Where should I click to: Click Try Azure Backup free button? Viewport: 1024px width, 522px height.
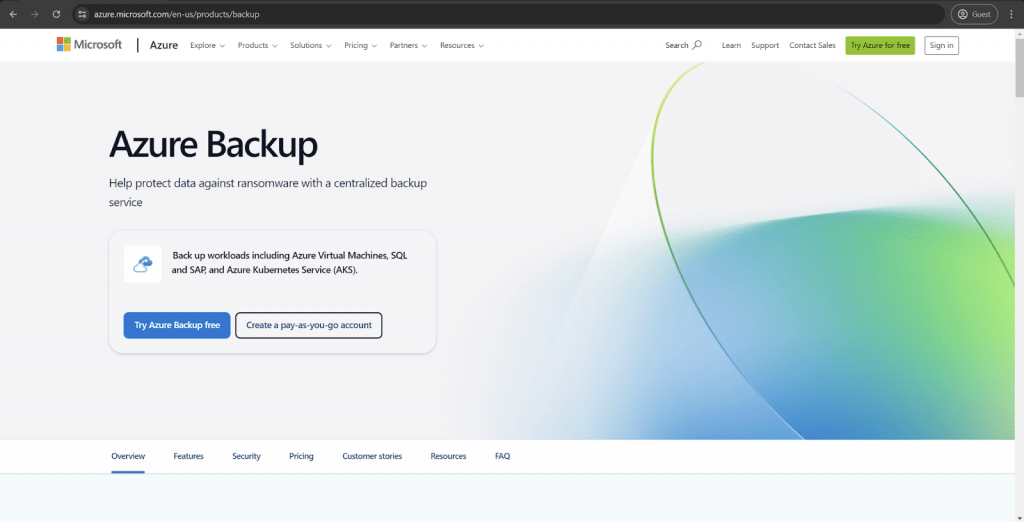pyautogui.click(x=177, y=325)
